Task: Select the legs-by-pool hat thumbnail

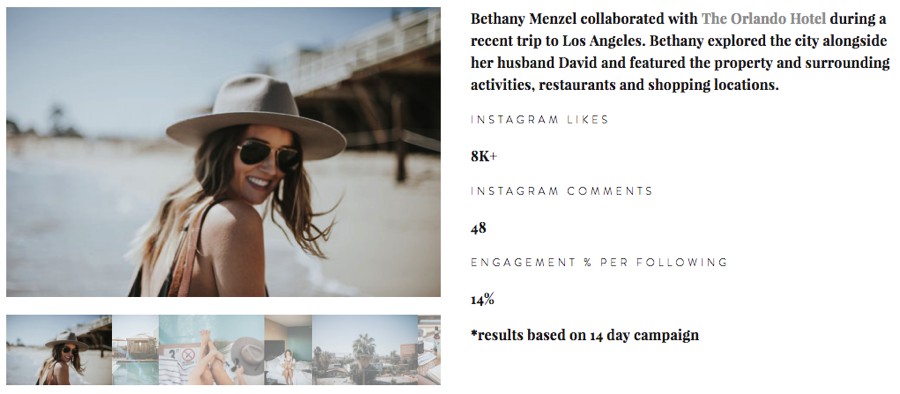Action: (212, 350)
